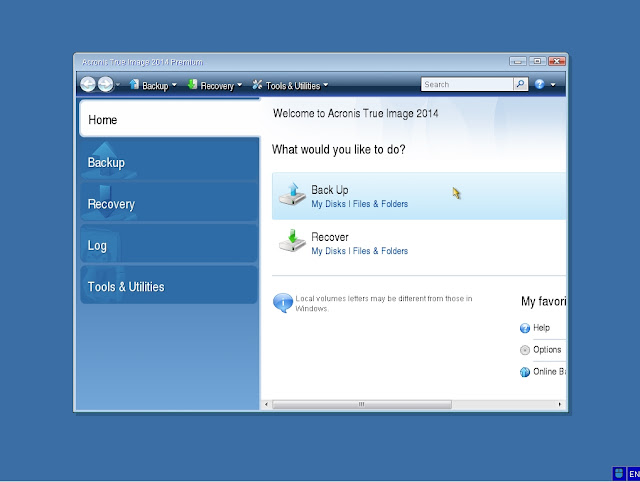Open the Online Backup favorites link
Viewport: 640px width, 482px height.
(x=549, y=372)
